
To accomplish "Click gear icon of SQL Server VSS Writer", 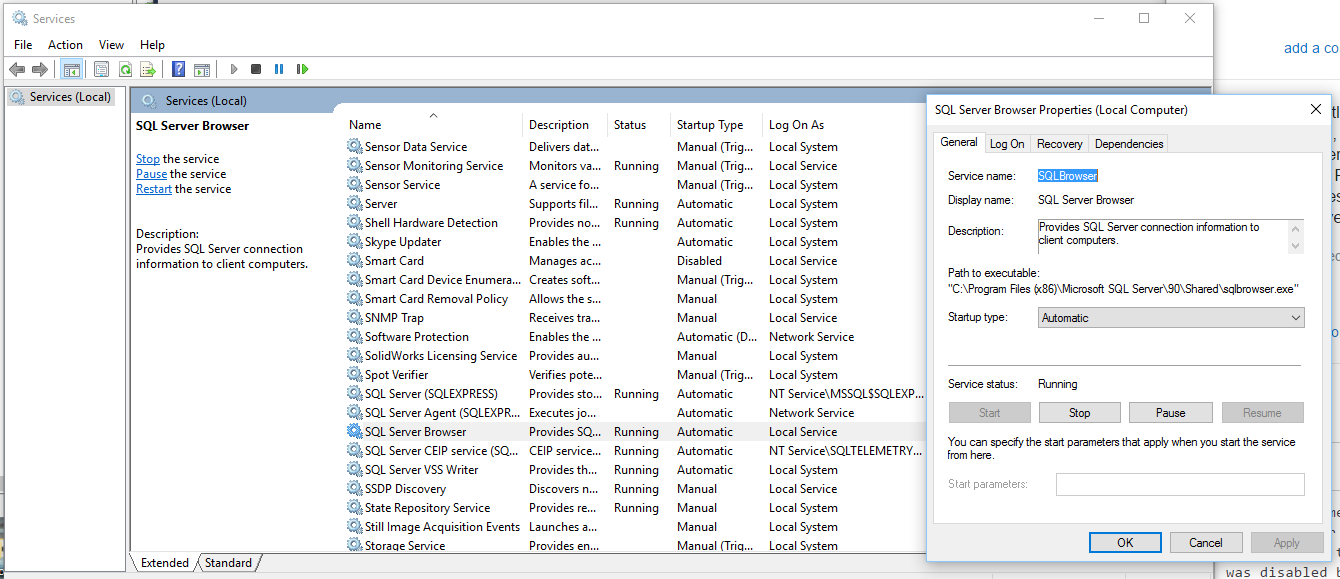I will tap(355, 470).
